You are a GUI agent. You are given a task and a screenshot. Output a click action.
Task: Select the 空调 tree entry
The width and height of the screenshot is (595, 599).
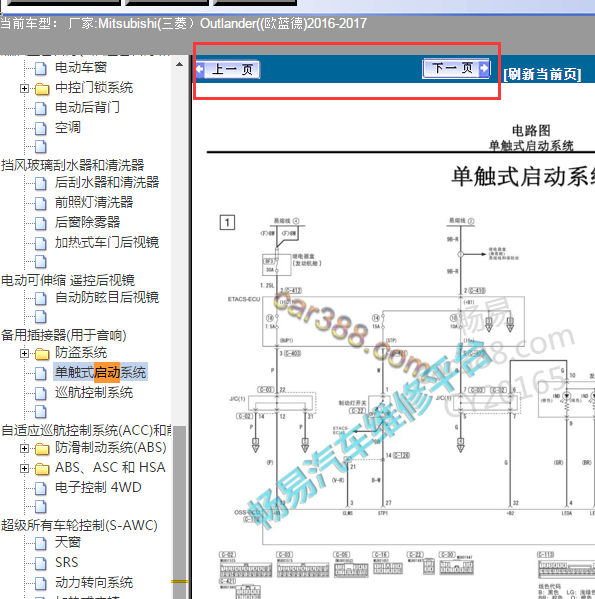[68, 127]
